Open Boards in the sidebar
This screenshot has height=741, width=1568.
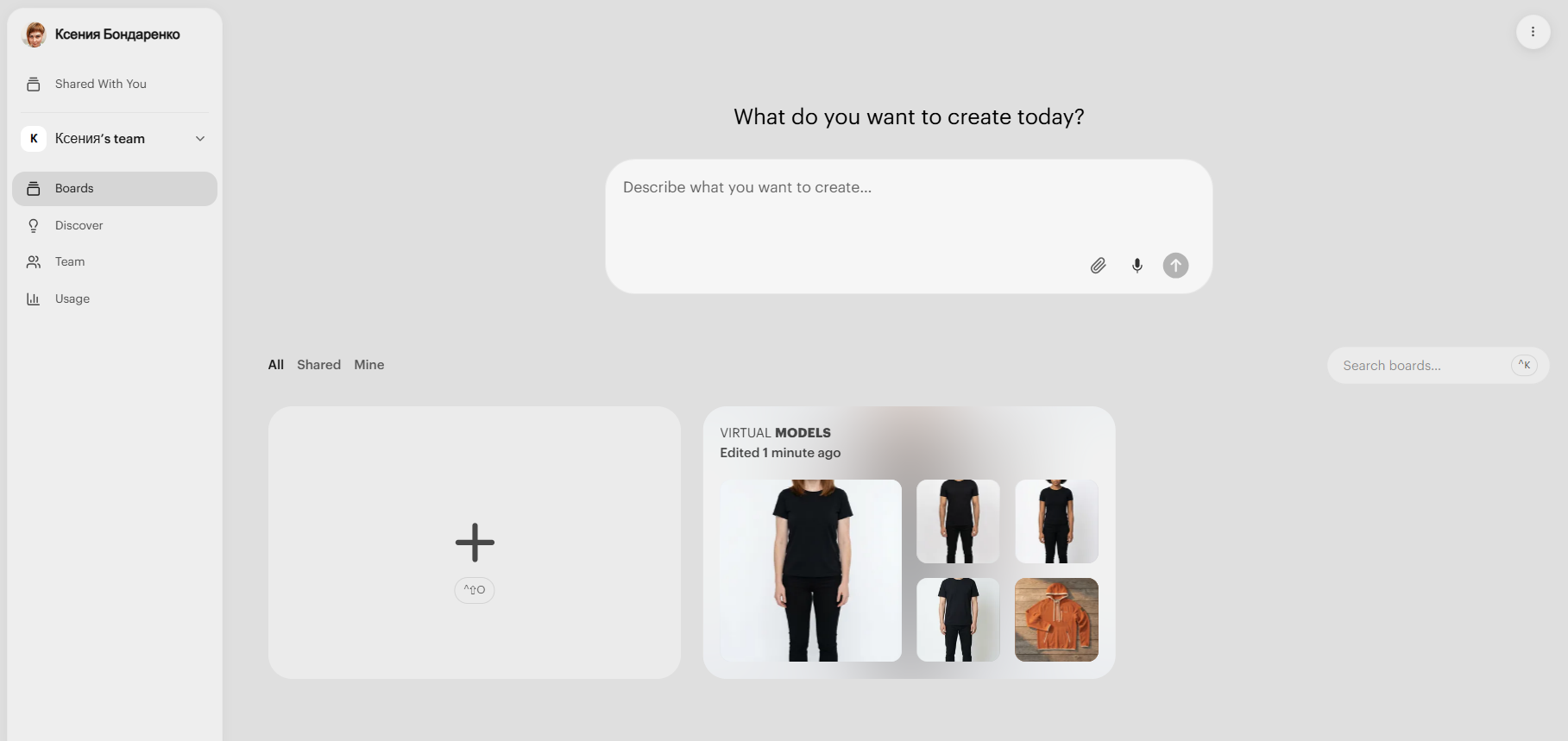[115, 189]
